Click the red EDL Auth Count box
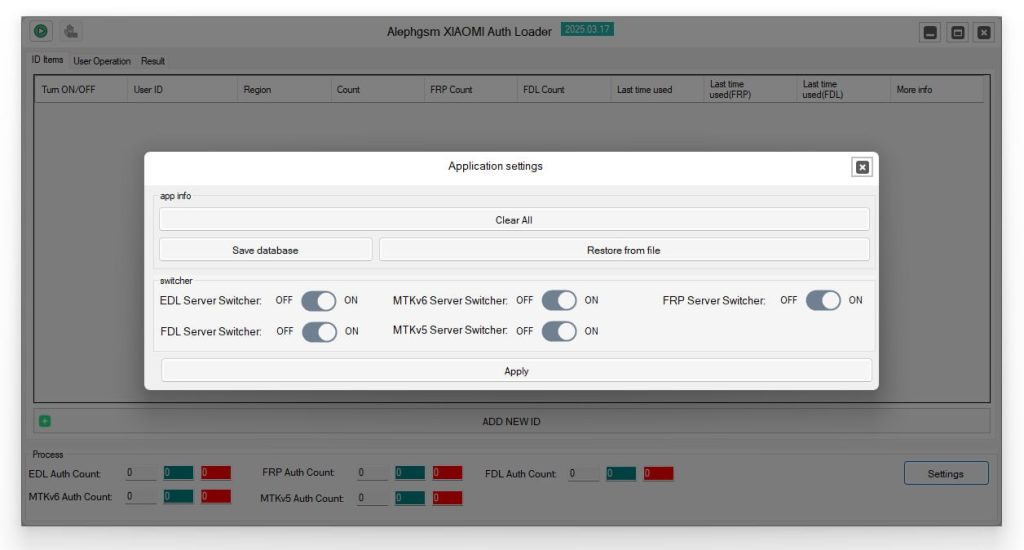 point(216,472)
